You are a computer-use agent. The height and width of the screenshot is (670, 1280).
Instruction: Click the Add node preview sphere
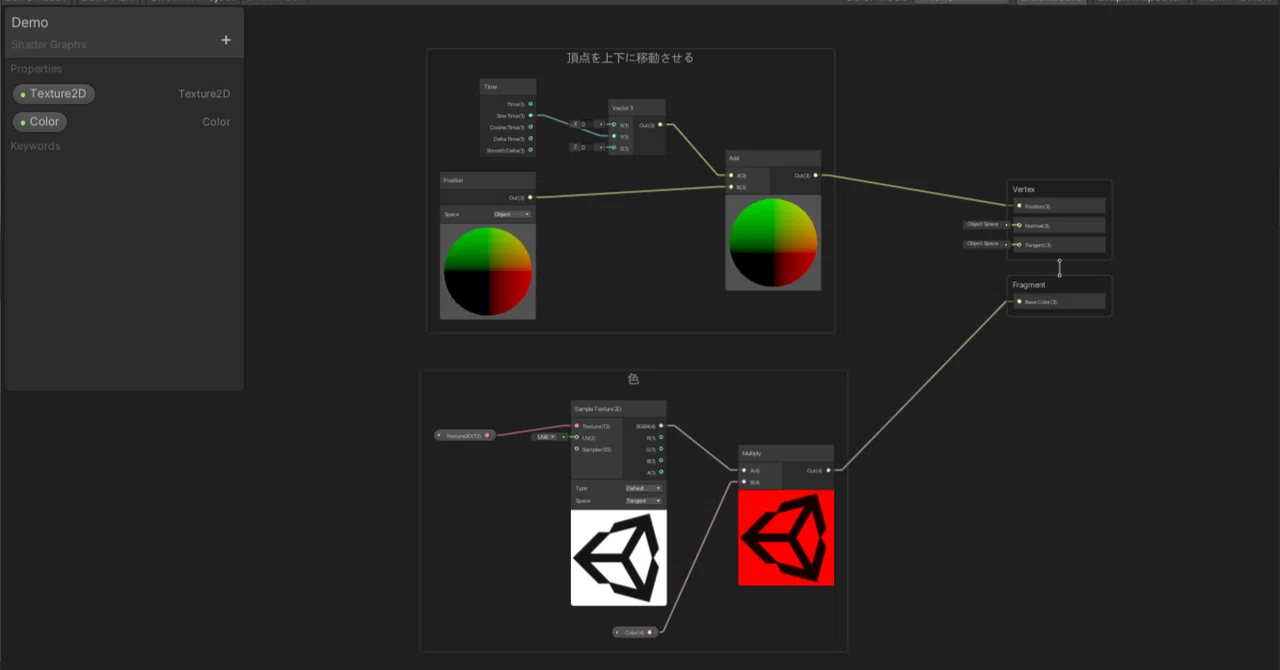[x=773, y=242]
